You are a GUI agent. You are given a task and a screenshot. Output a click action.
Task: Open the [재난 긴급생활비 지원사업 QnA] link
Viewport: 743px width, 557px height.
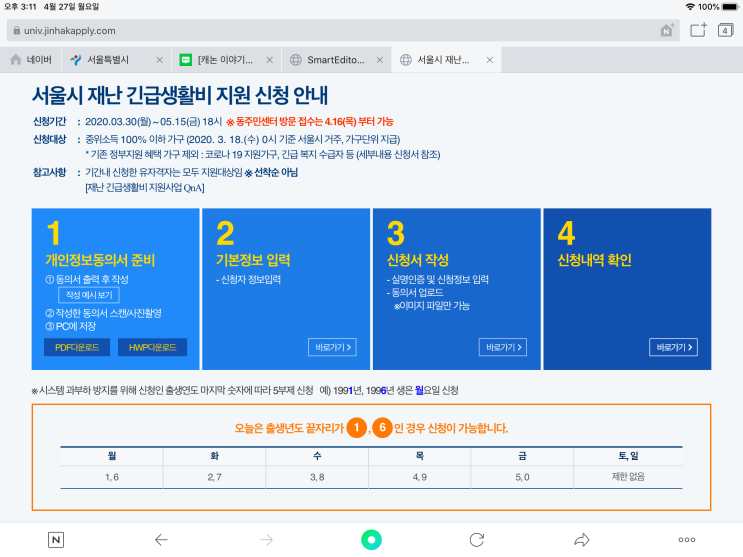pyautogui.click(x=145, y=188)
